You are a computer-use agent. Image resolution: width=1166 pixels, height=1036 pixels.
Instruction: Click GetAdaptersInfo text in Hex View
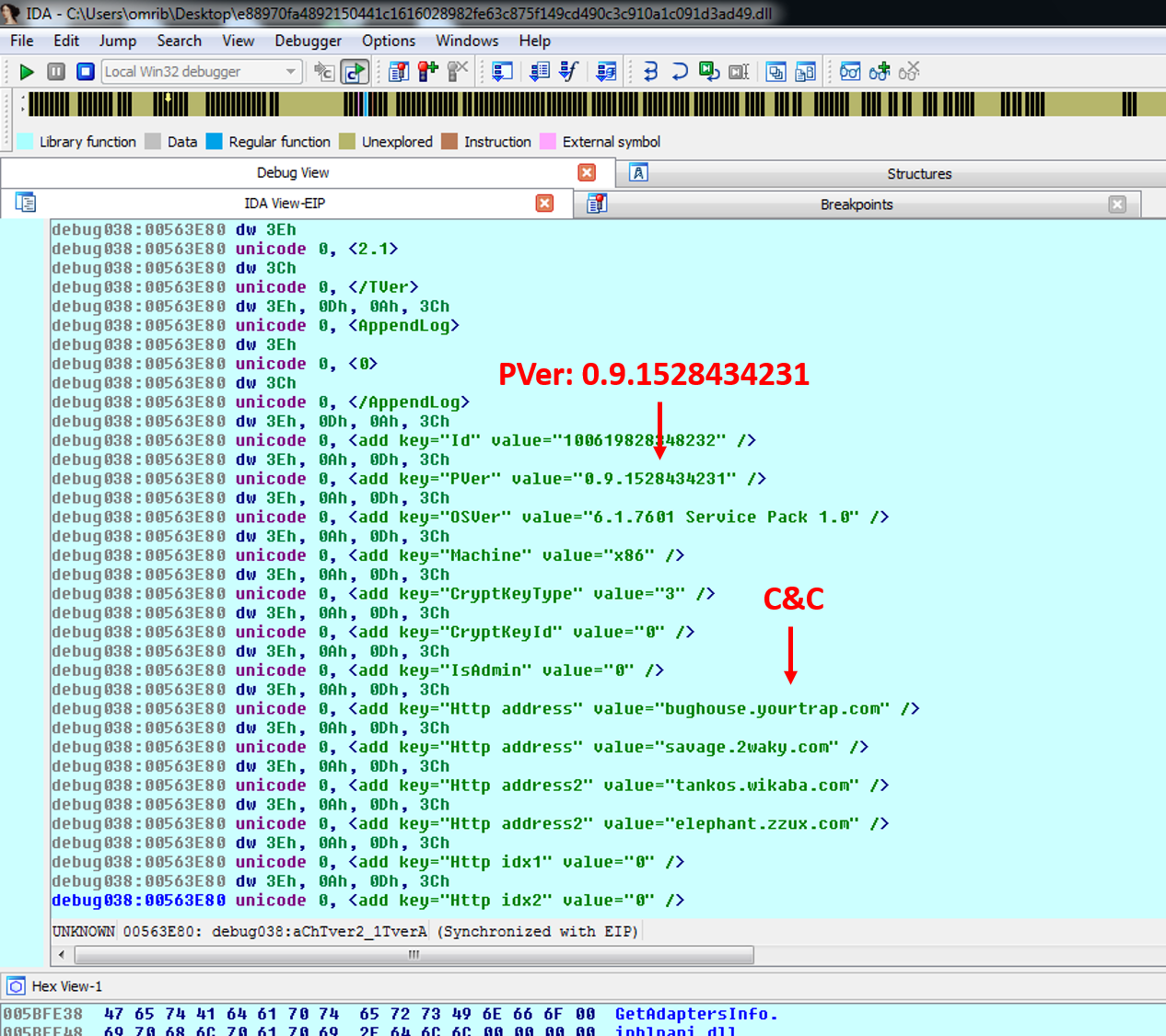(696, 1014)
